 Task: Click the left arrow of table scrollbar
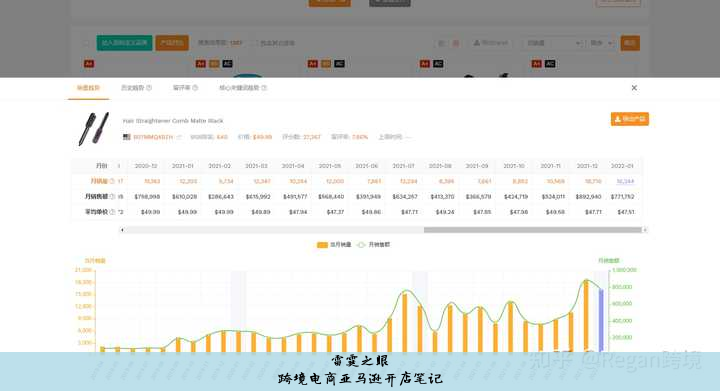pos(122,230)
